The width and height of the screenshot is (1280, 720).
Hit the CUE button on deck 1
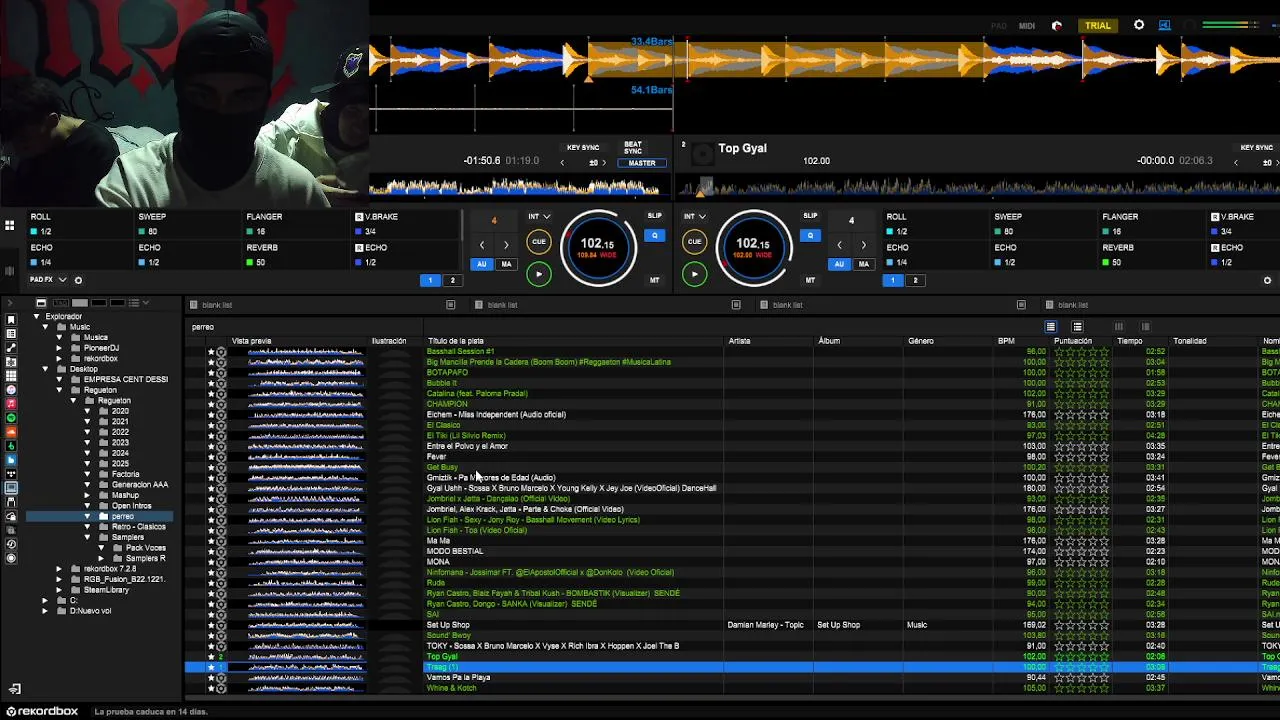[539, 242]
